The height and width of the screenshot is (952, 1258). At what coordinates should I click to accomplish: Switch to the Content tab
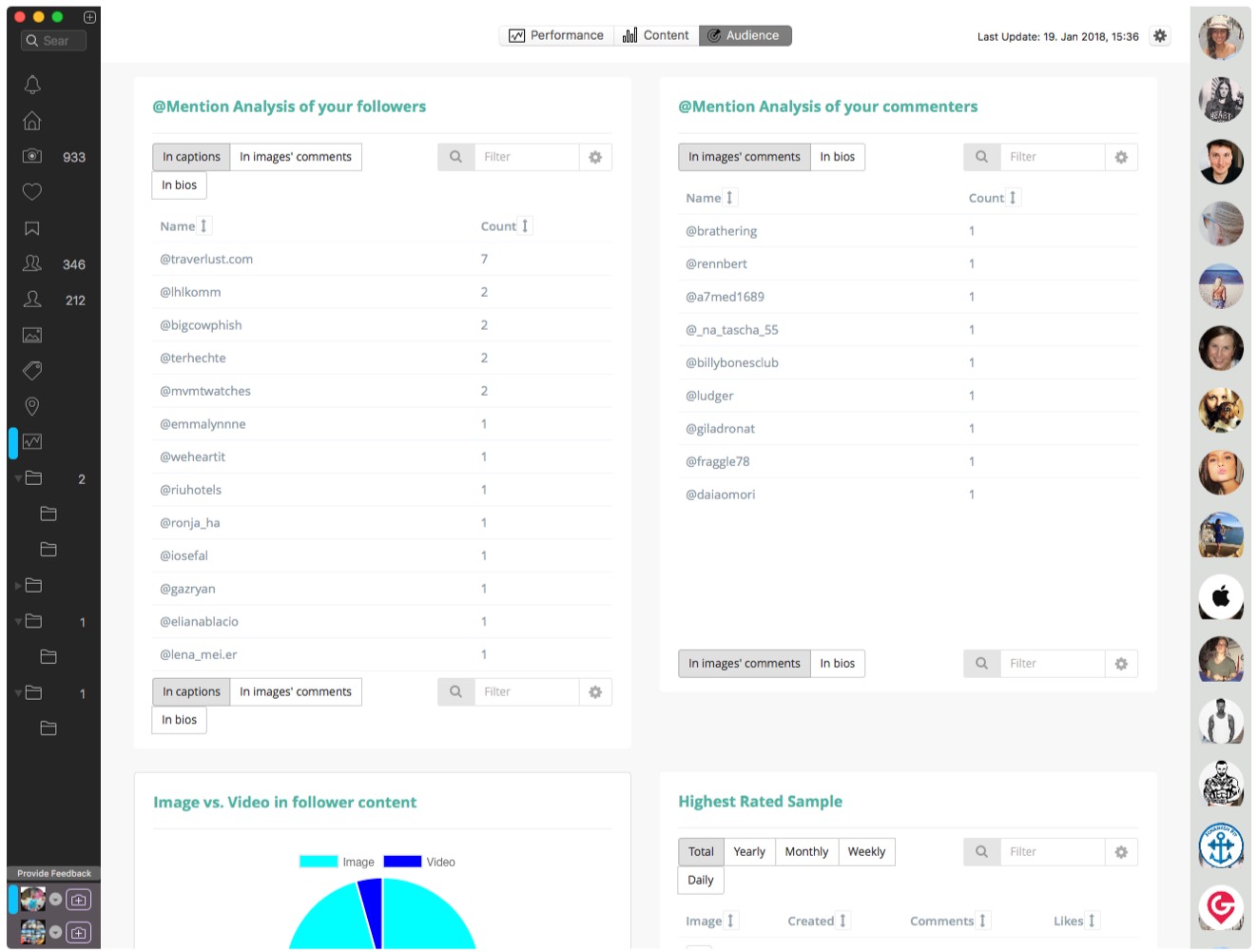coord(656,36)
